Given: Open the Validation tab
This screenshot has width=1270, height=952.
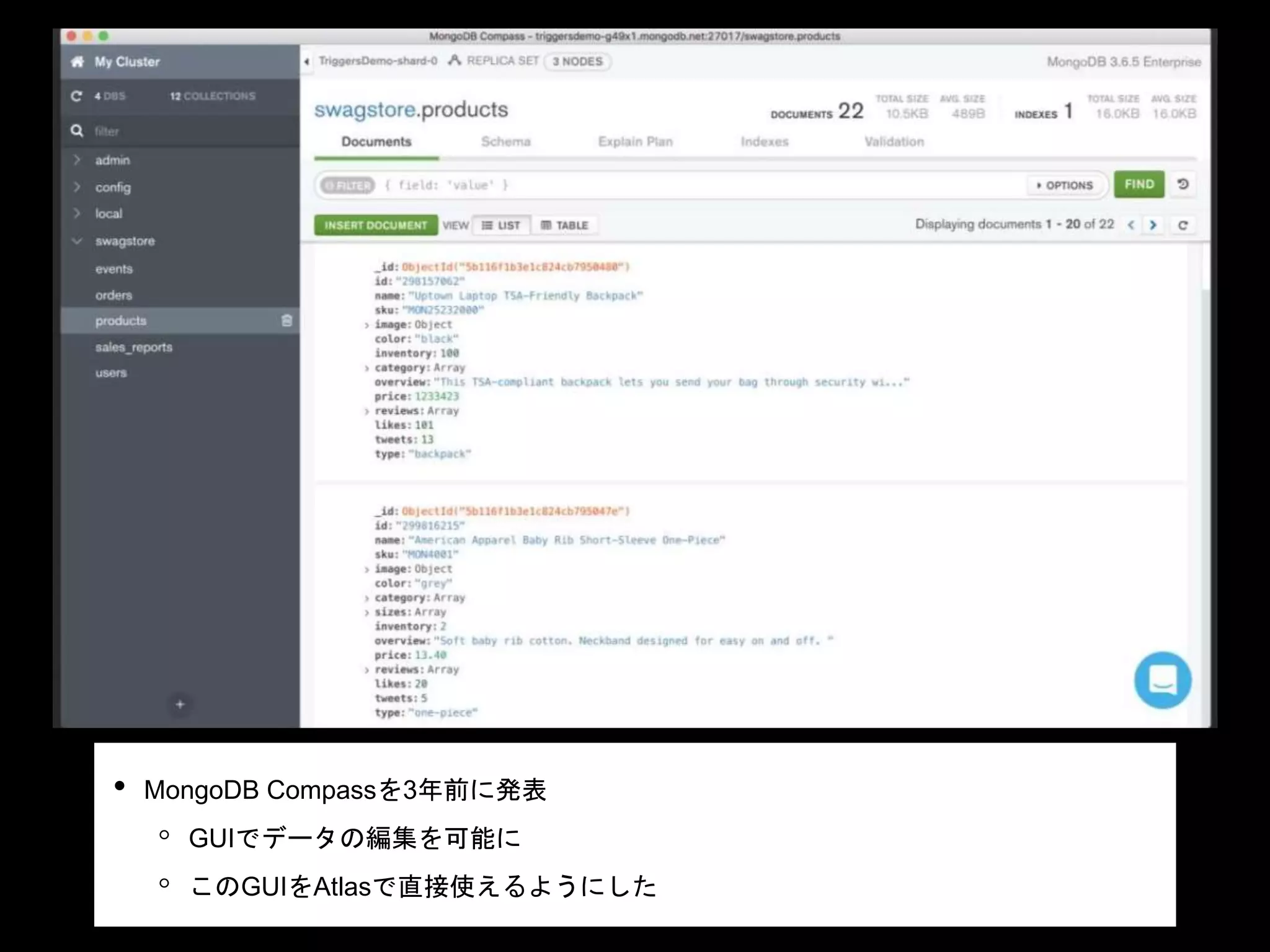Looking at the screenshot, I should (x=894, y=142).
